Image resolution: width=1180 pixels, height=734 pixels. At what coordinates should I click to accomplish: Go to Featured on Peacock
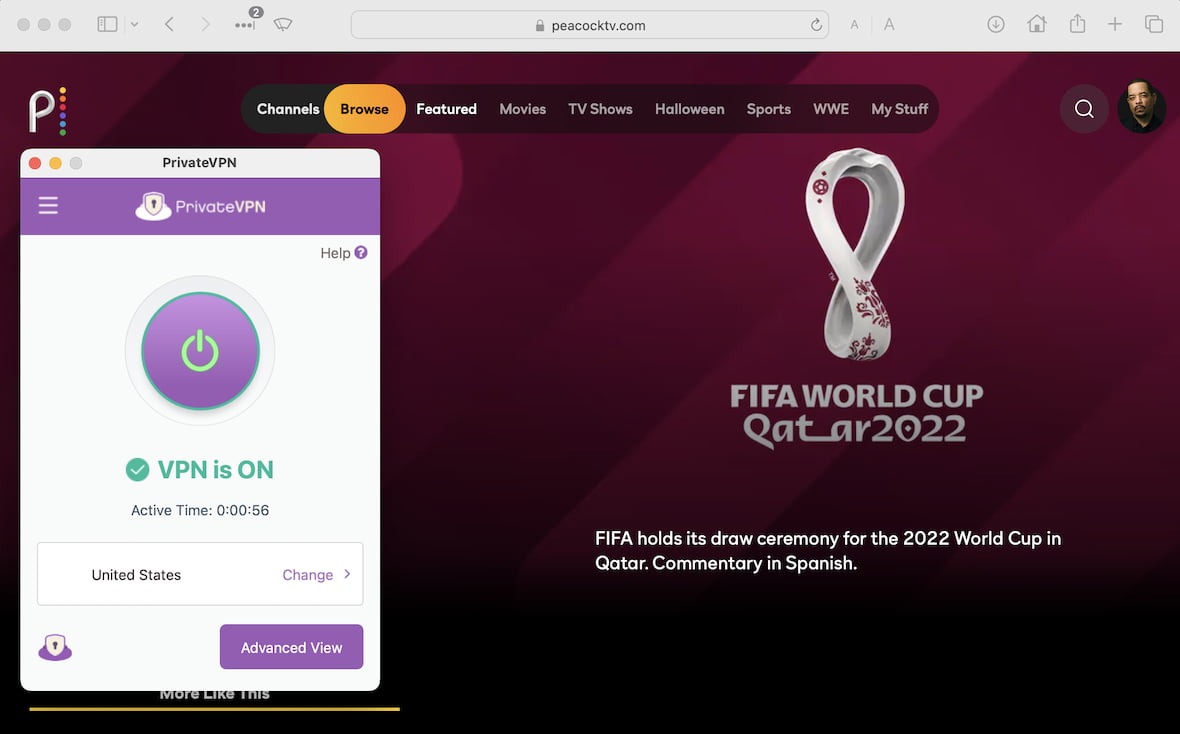point(446,109)
